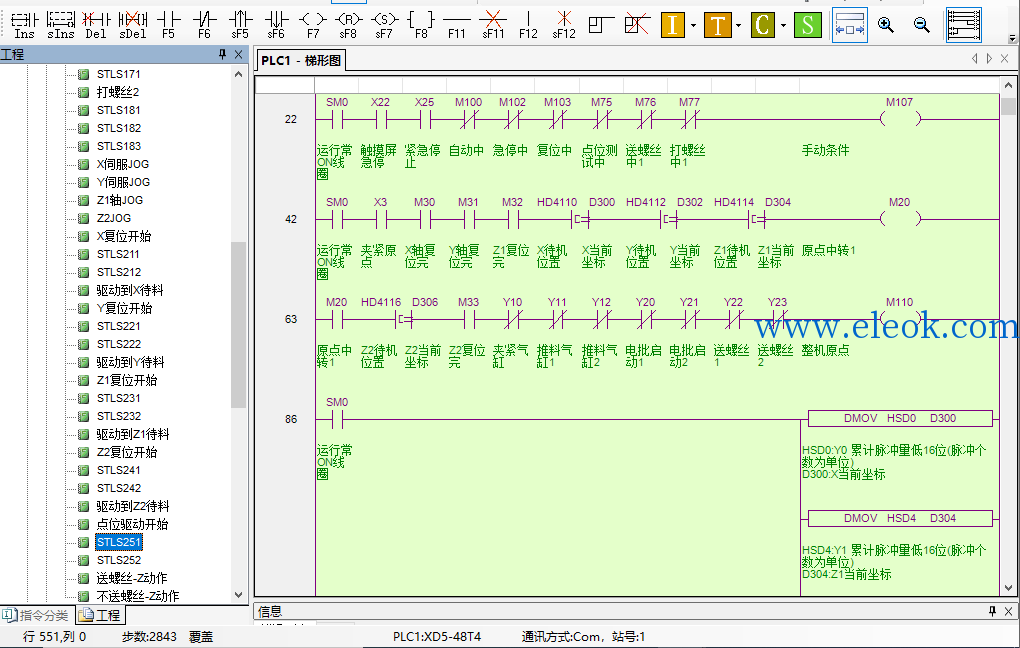Select the PLC1 - 梯形图 tab
This screenshot has width=1020, height=648.
pos(301,61)
